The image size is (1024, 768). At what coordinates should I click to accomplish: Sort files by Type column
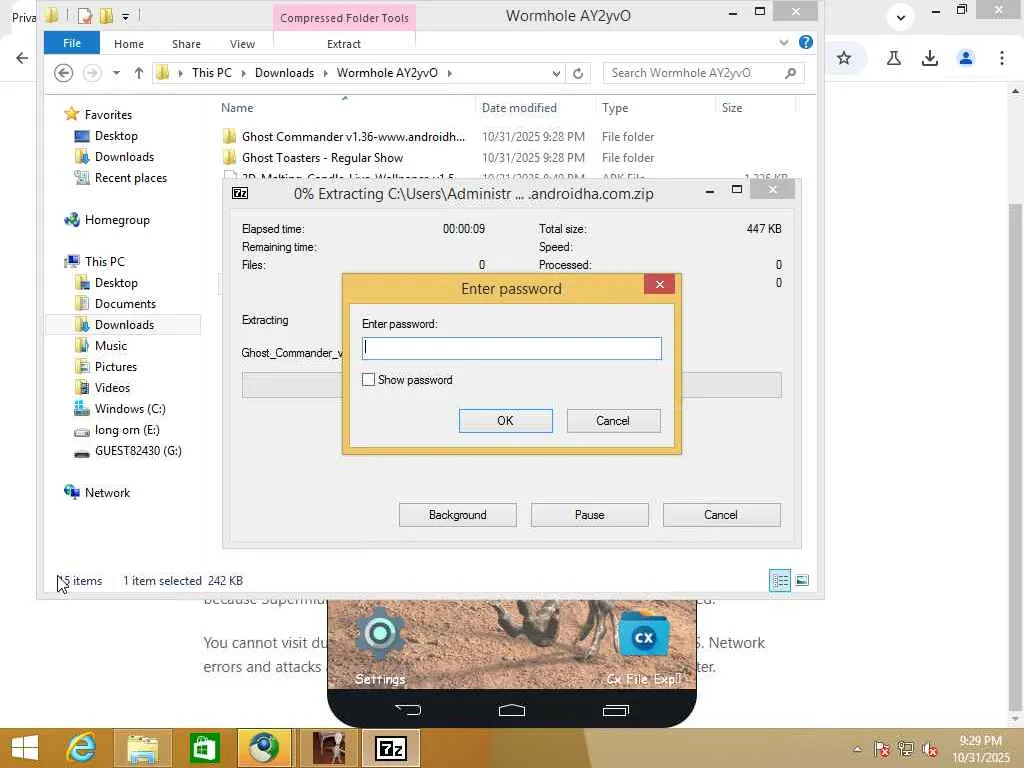tap(615, 108)
